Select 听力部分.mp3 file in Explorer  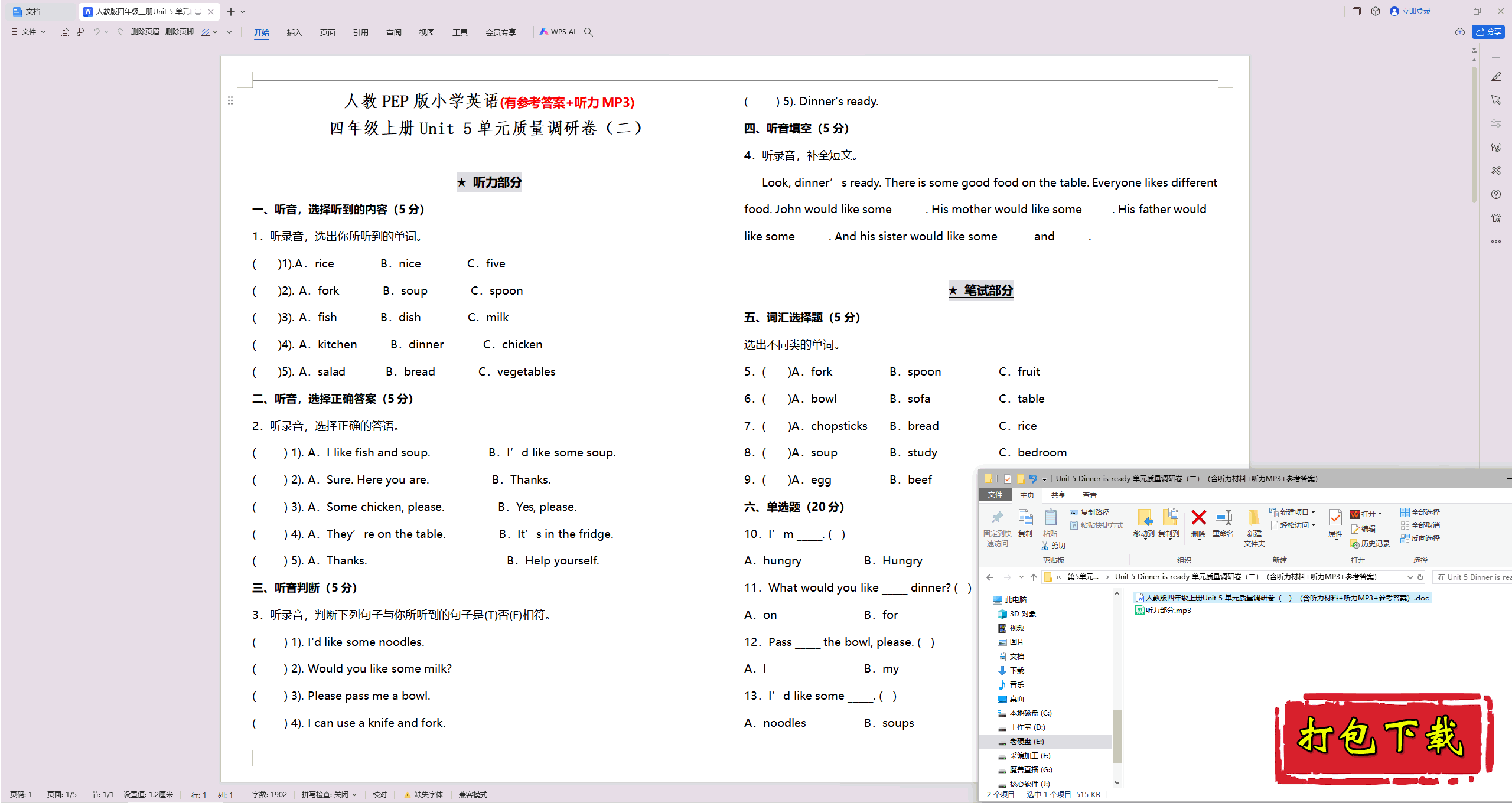1163,611
